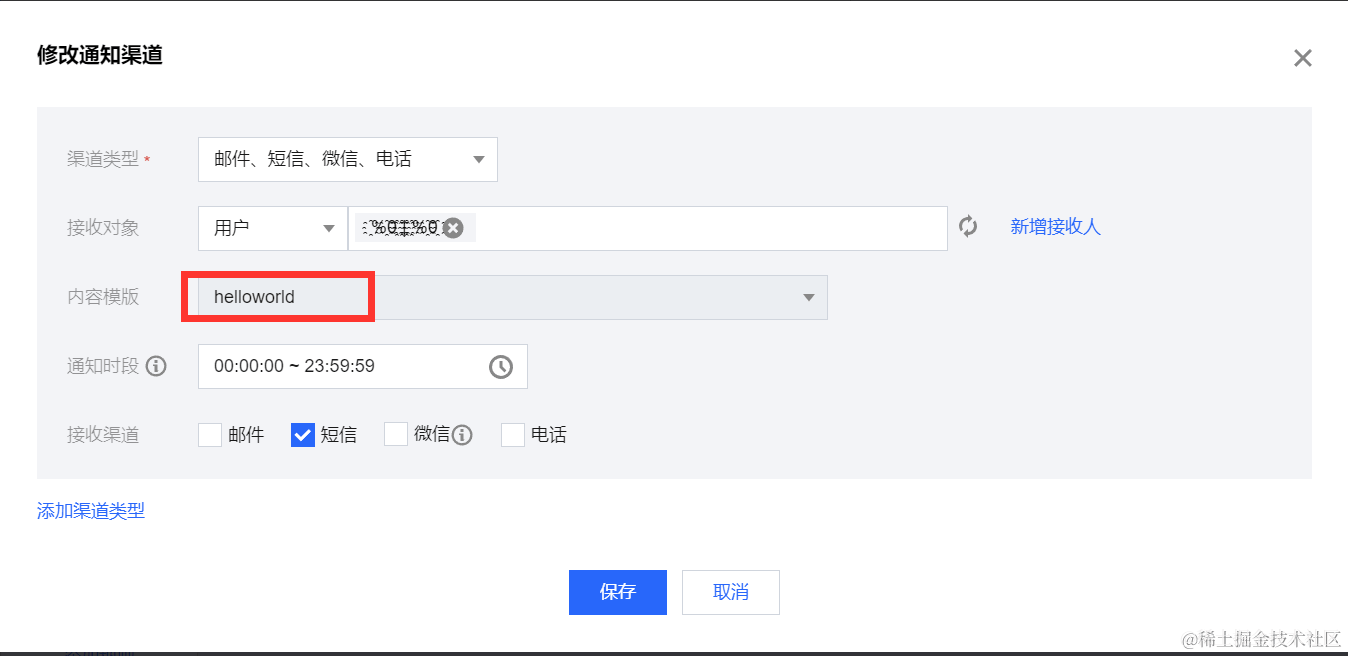
Task: Click the 保存 save button
Action: pyautogui.click(x=617, y=592)
